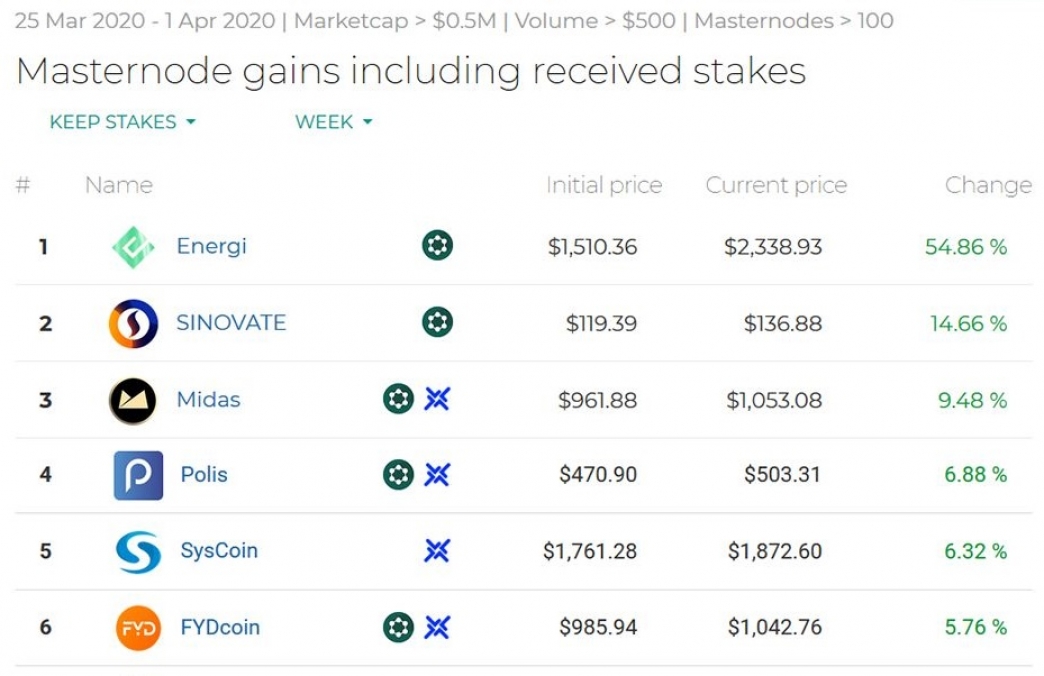This screenshot has height=676, width=1044.
Task: Open the KEEP STAKES dropdown
Action: coord(122,122)
